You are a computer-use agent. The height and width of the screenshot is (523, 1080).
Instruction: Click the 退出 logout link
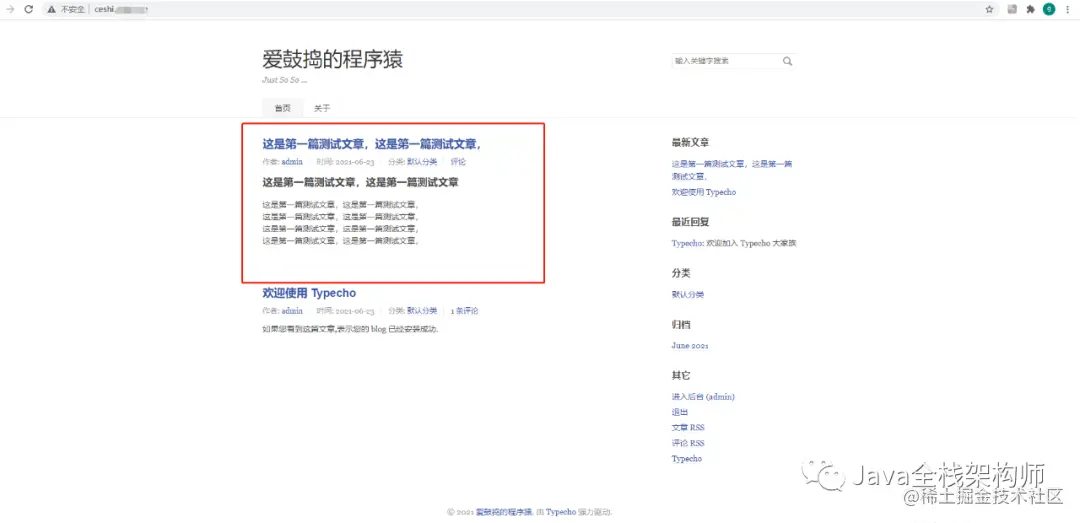[x=679, y=412]
